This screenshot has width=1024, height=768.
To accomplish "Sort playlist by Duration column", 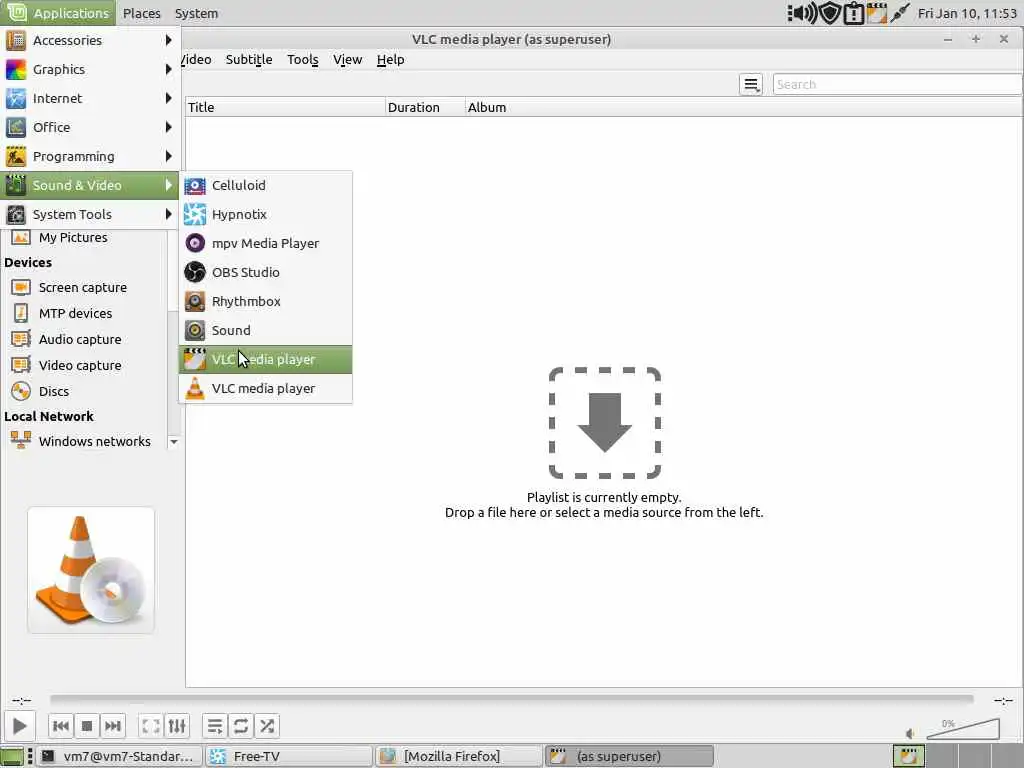I will tap(425, 107).
